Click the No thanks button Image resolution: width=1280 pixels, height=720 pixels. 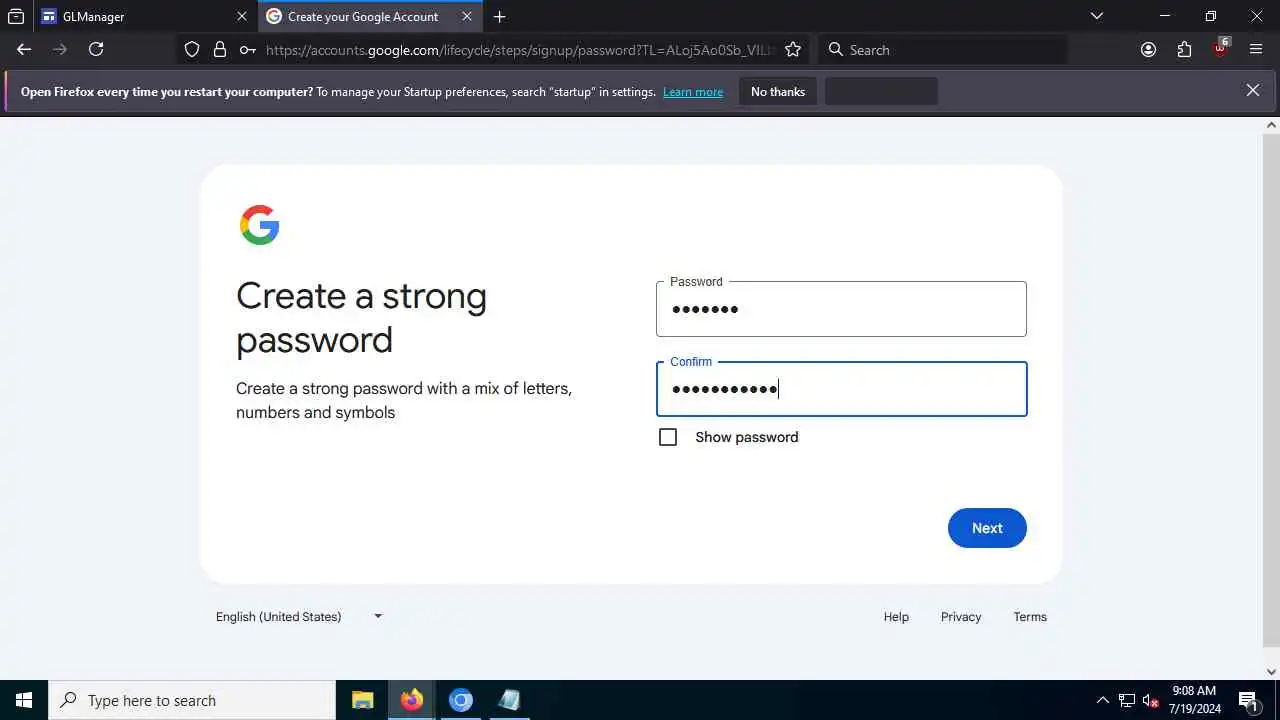(x=778, y=91)
